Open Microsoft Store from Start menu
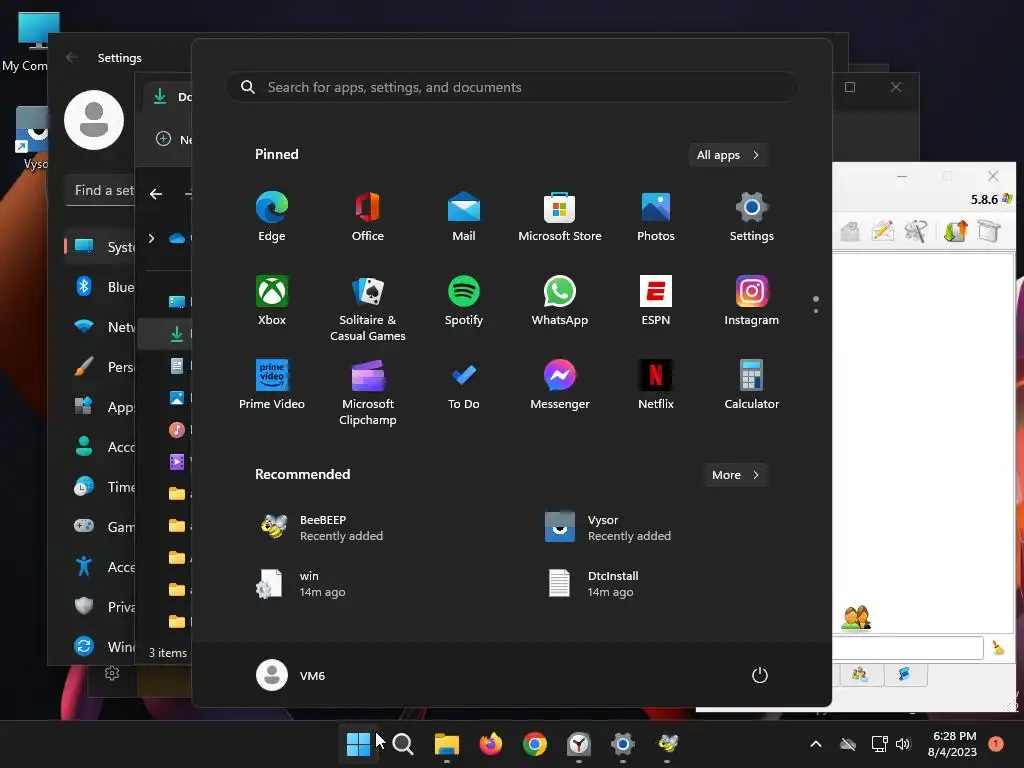This screenshot has width=1024, height=768. [560, 217]
